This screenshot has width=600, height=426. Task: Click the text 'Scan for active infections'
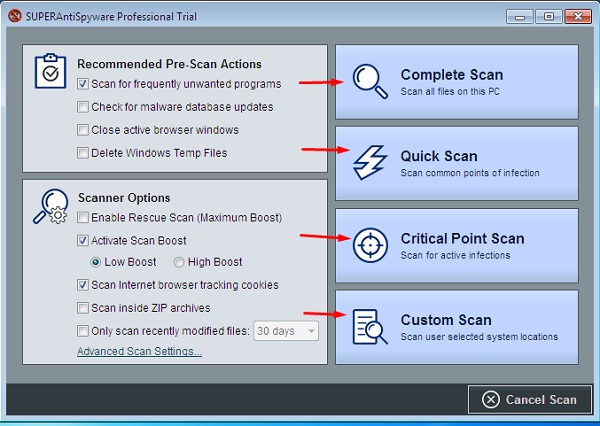pos(455,255)
